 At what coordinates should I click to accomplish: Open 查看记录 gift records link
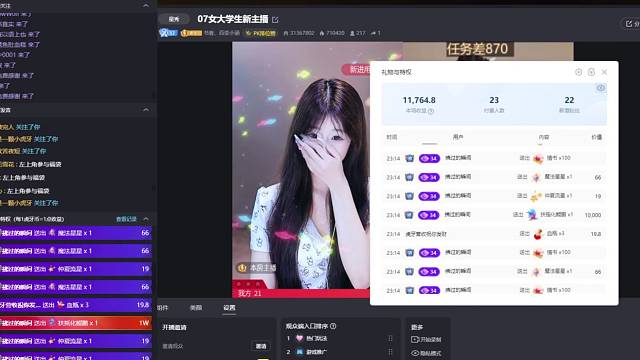(126, 219)
